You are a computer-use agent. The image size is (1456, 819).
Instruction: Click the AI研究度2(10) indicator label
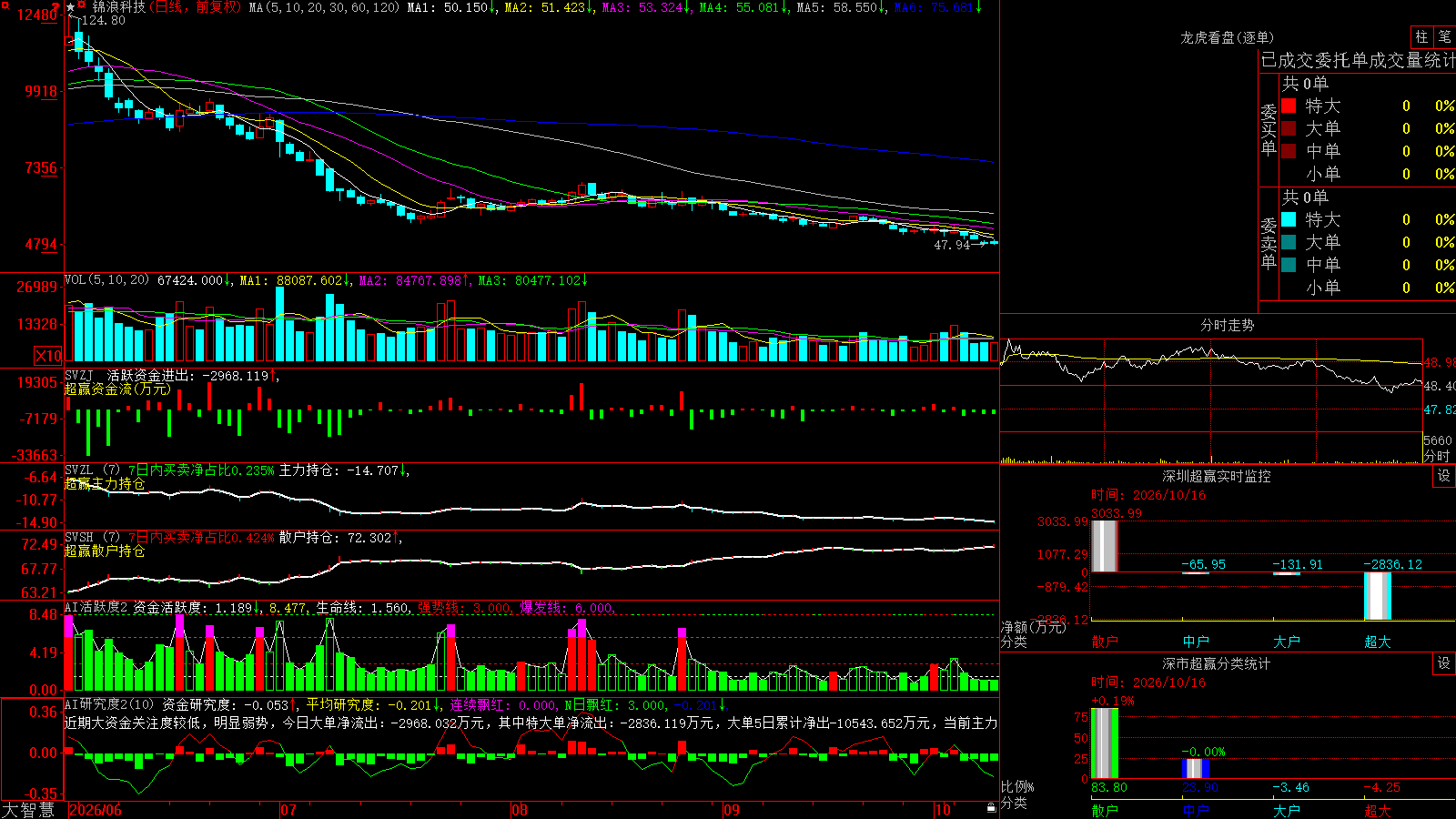109,704
